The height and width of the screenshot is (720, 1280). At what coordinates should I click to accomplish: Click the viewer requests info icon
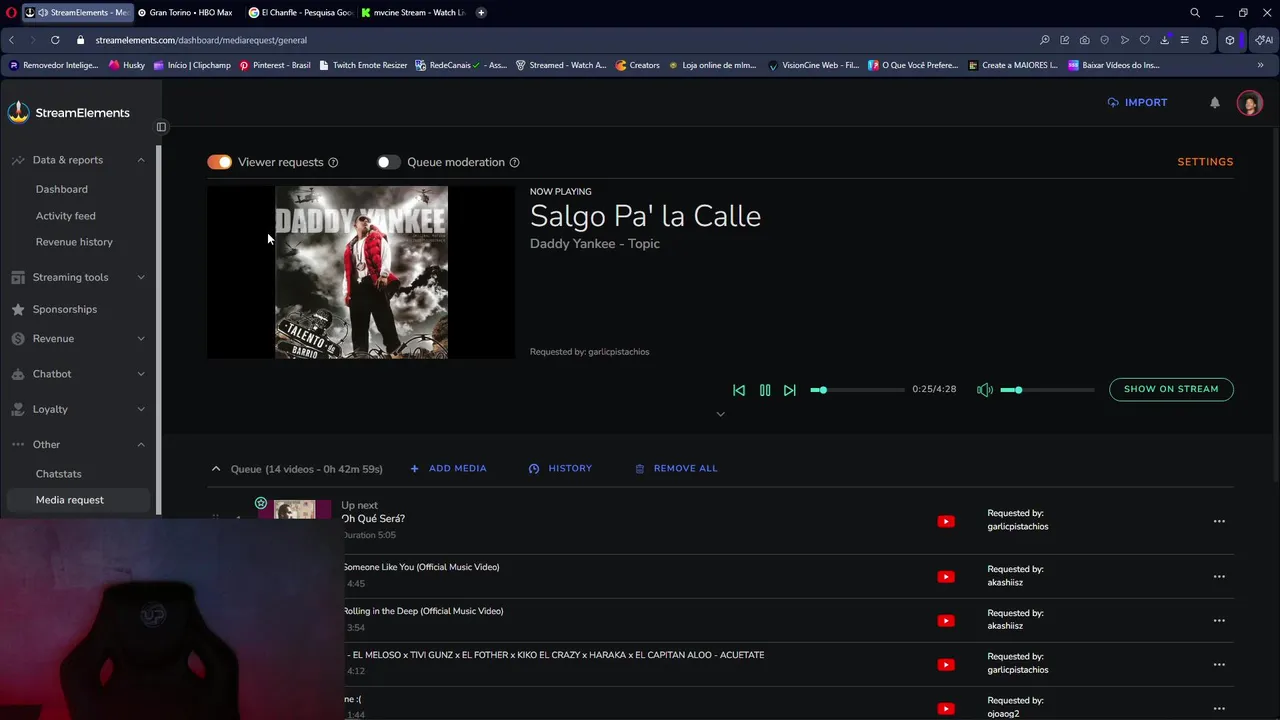pos(333,162)
